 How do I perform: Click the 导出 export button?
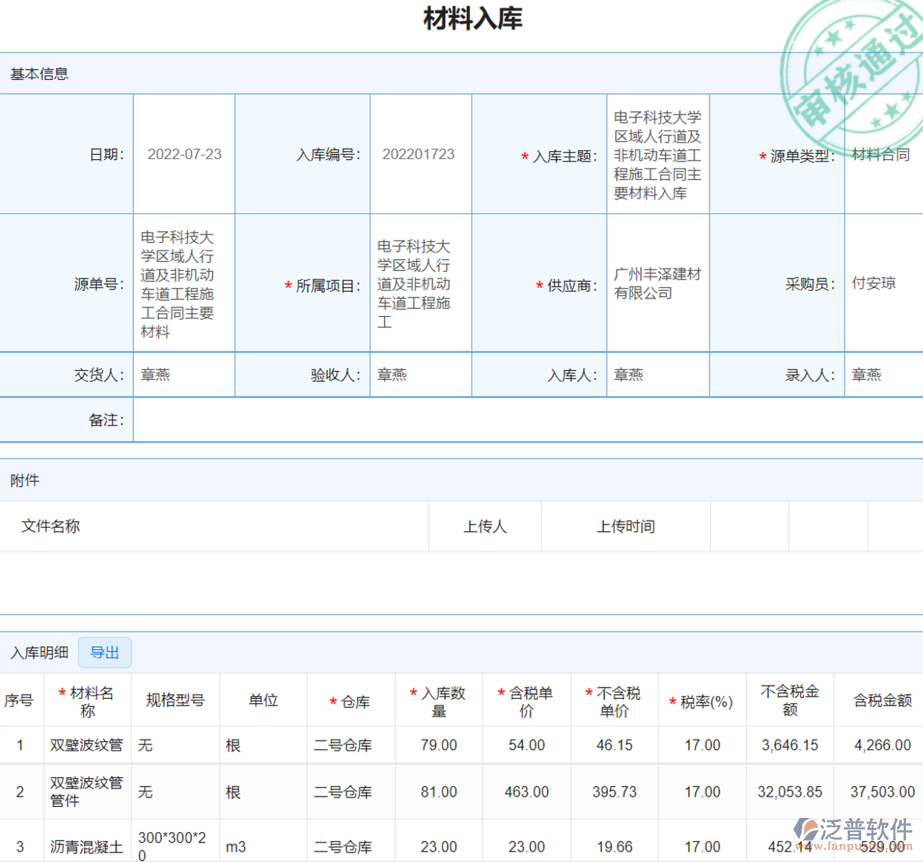(105, 653)
